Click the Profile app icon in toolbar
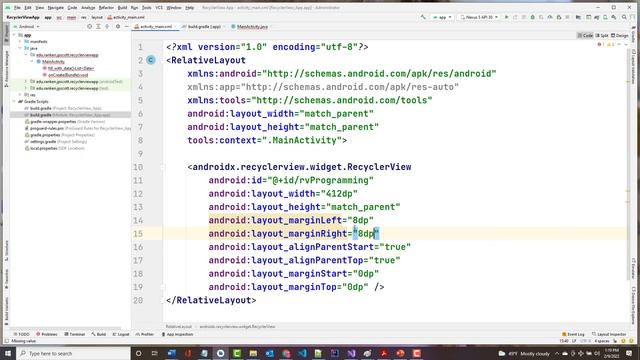640x360 pixels. 550,17
